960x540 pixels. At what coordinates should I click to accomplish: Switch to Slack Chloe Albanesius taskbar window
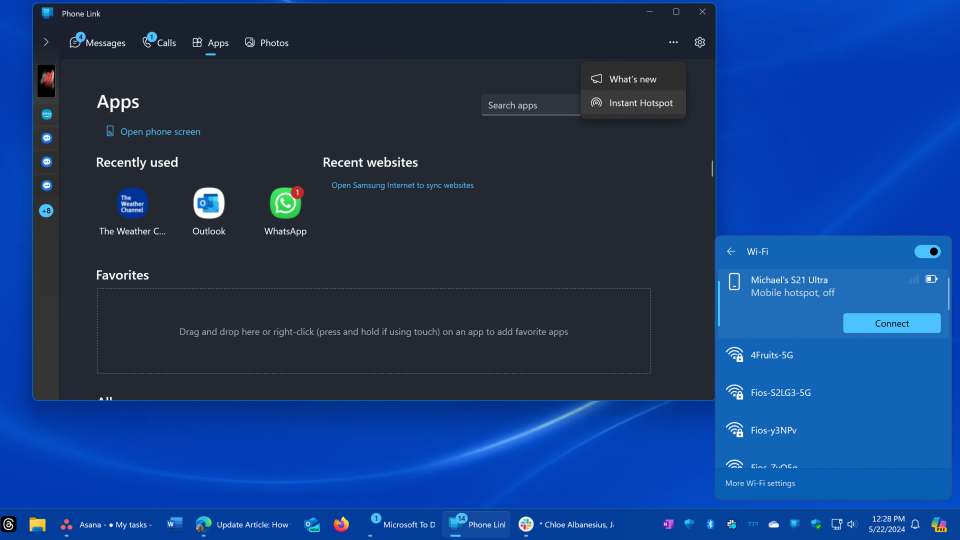coord(566,524)
